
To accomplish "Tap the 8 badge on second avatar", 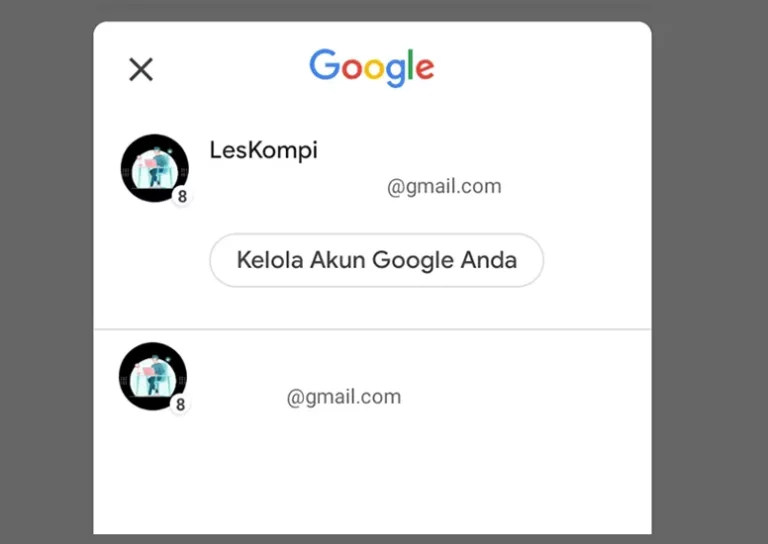I will [180, 404].
